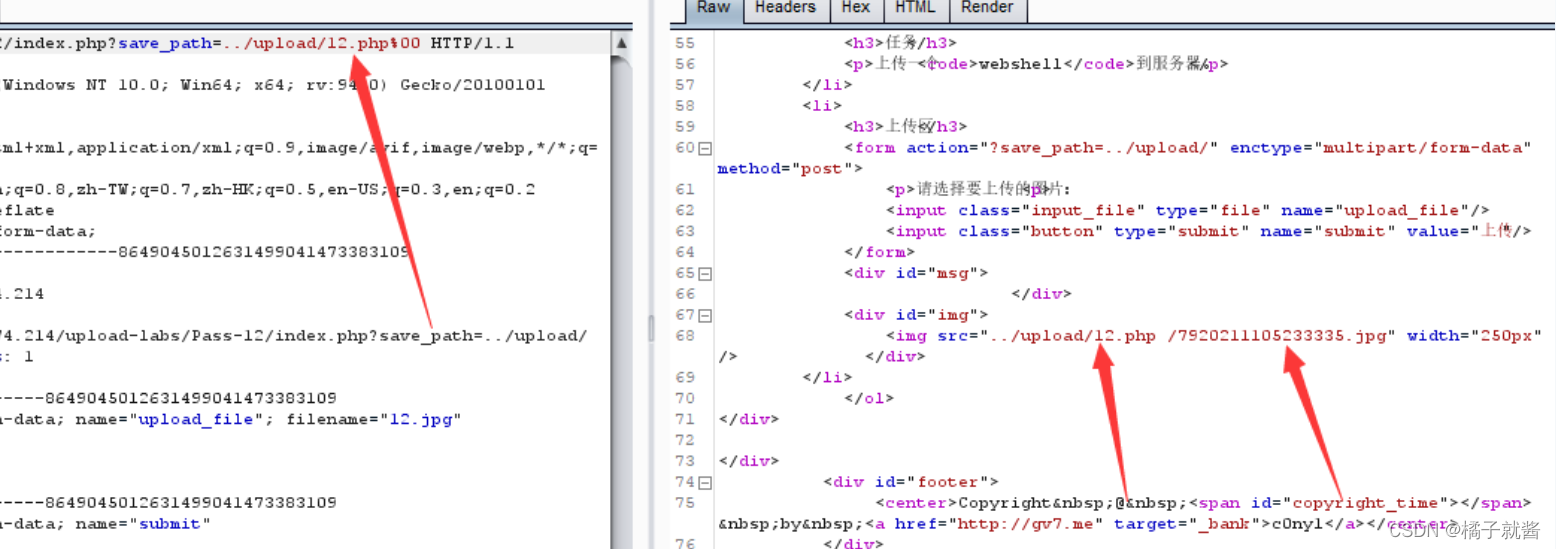
Task: Collapse the form block at line 60
Action: tap(704, 148)
